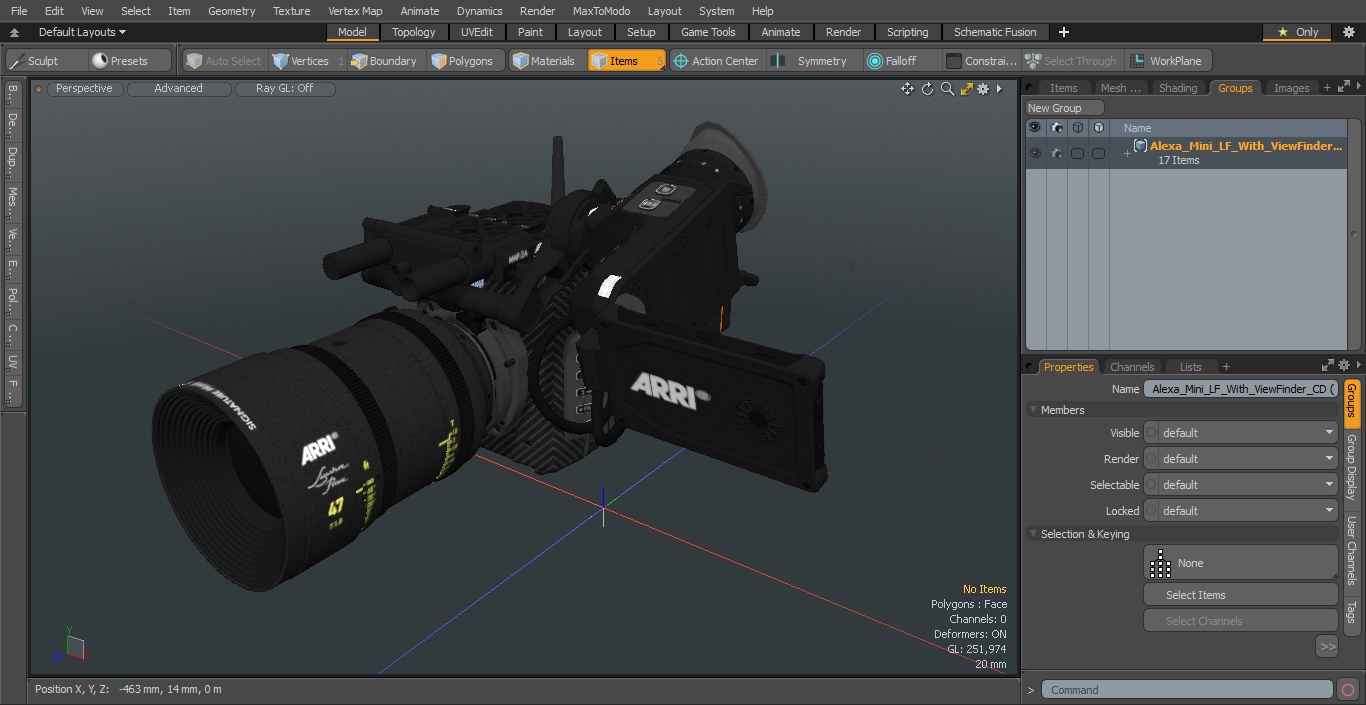Click the viewport right-arrow options icon
This screenshot has height=705, width=1366.
(x=999, y=89)
